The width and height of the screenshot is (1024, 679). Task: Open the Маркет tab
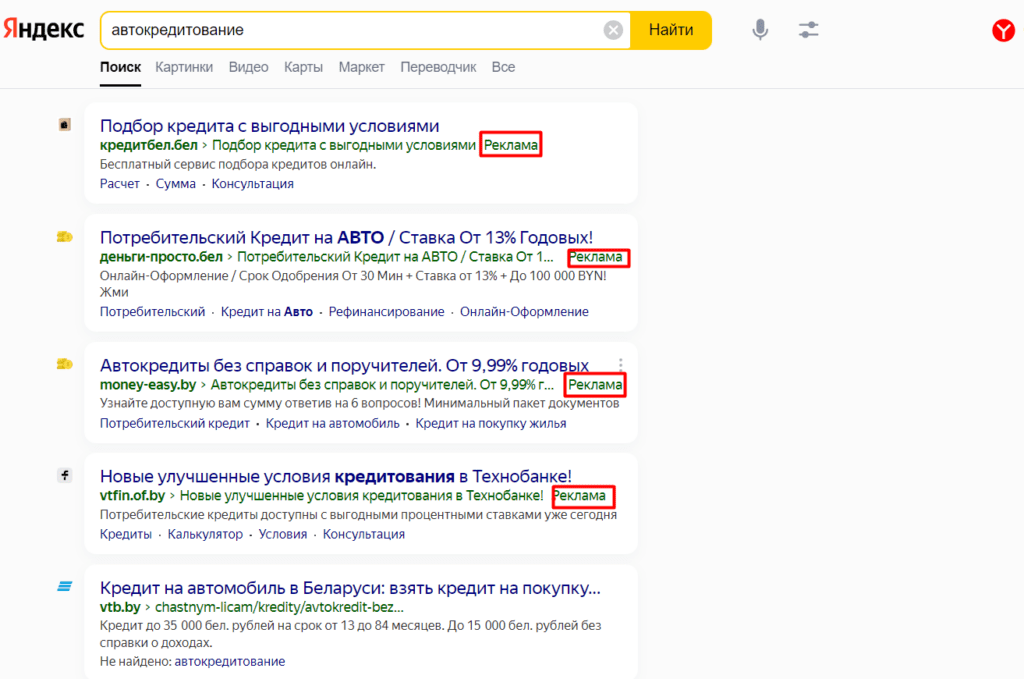pyautogui.click(x=361, y=67)
